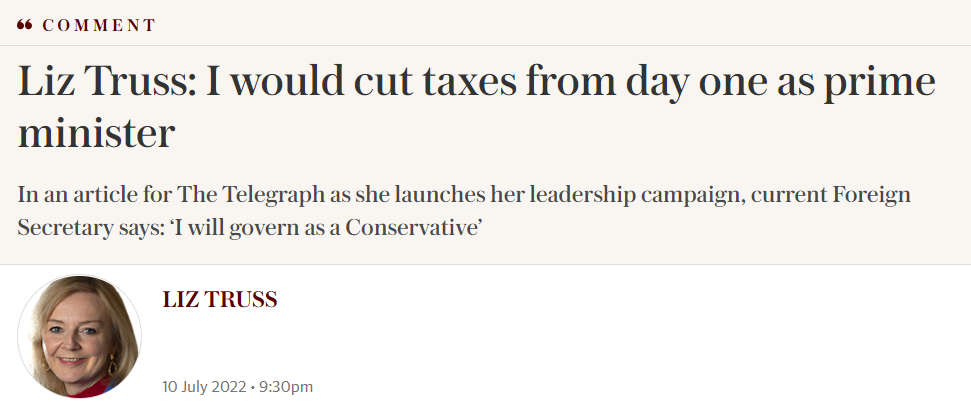Viewport: 971px width, 409px height.
Task: Click 'In an article' at the subheading start
Action: click(x=70, y=193)
